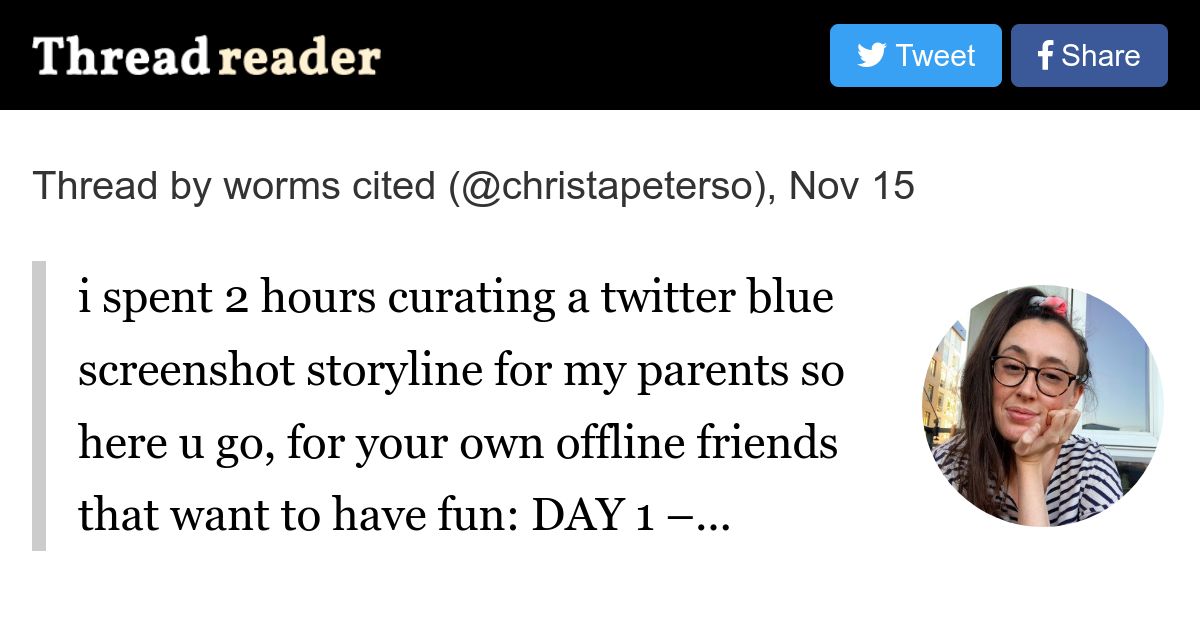Select the "worms cited" author name

[330, 186]
